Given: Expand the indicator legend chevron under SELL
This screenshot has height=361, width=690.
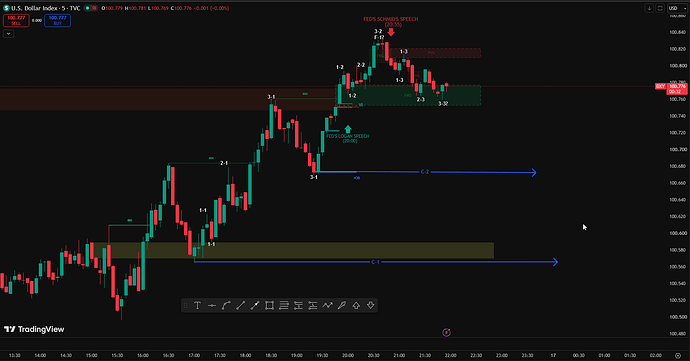Looking at the screenshot, I should point(8,33).
